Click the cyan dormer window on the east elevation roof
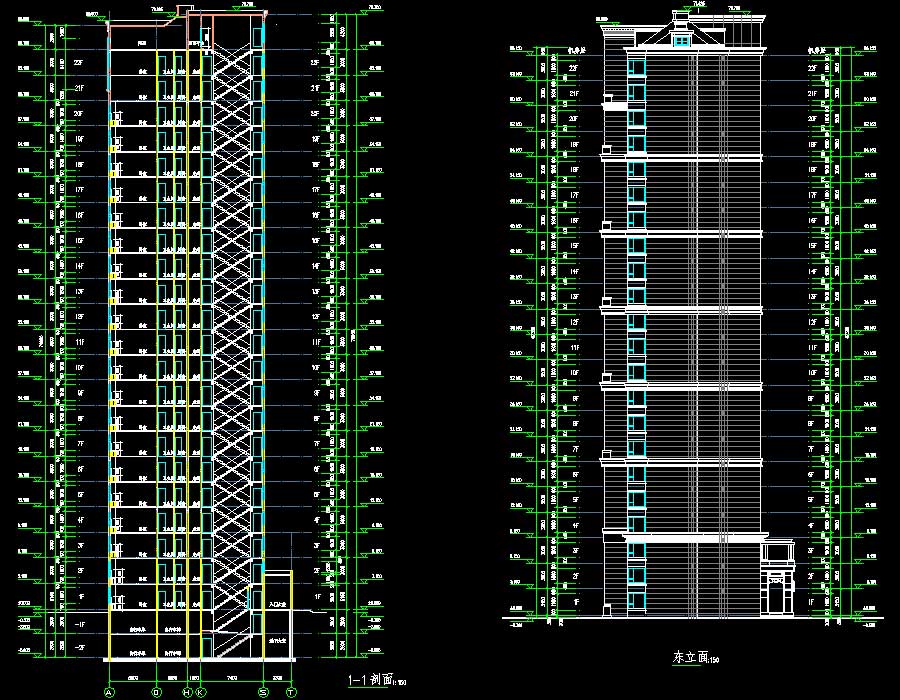The width and height of the screenshot is (900, 700). [681, 41]
